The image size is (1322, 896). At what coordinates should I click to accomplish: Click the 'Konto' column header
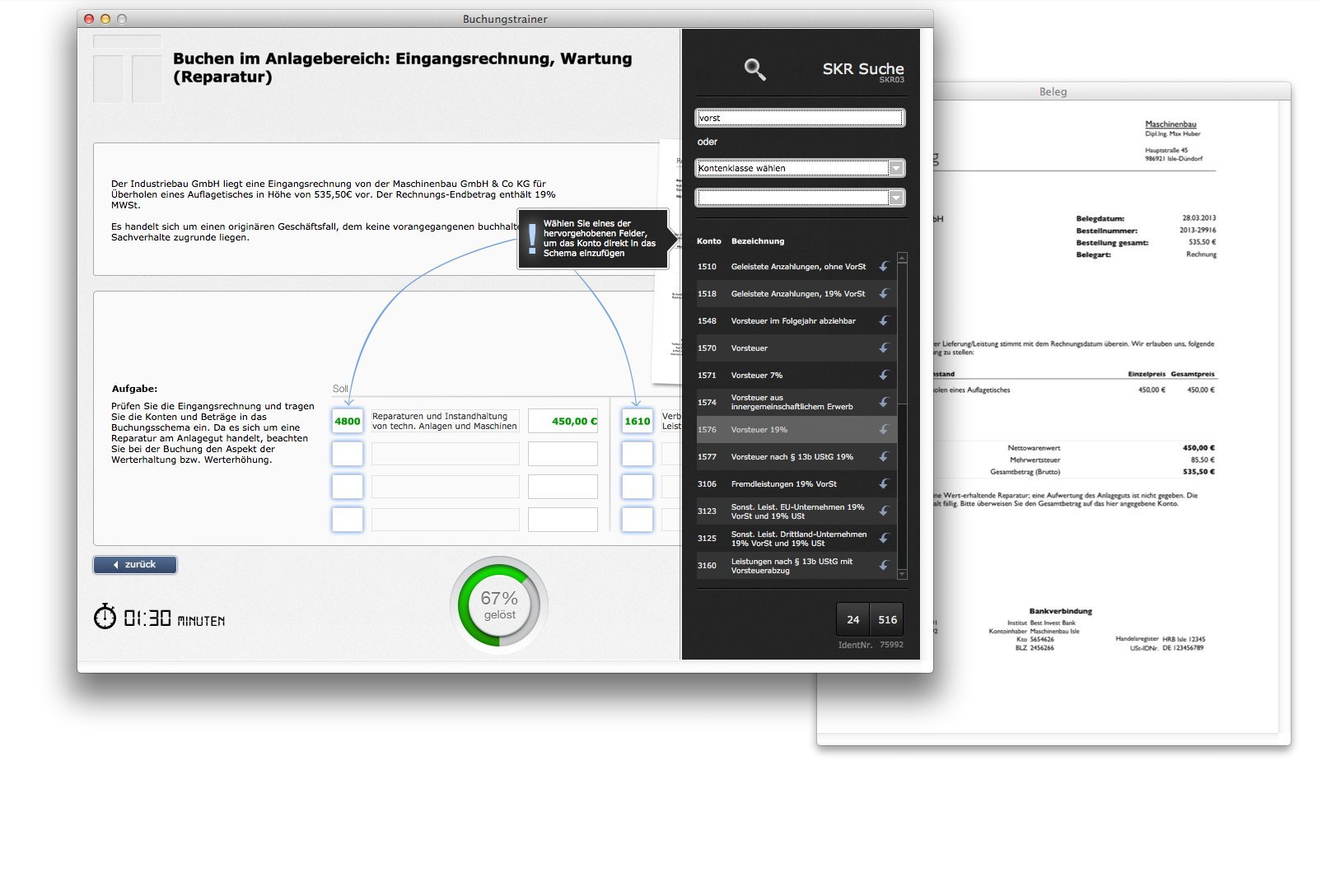click(708, 241)
